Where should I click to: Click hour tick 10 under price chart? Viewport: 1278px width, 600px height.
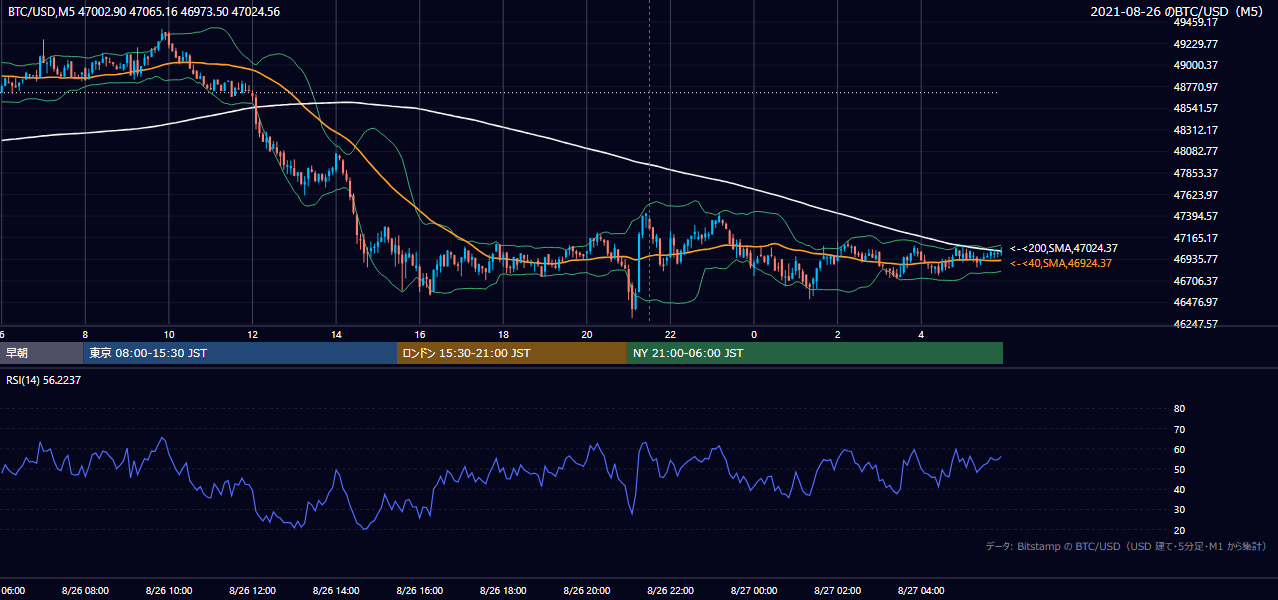pyautogui.click(x=168, y=335)
